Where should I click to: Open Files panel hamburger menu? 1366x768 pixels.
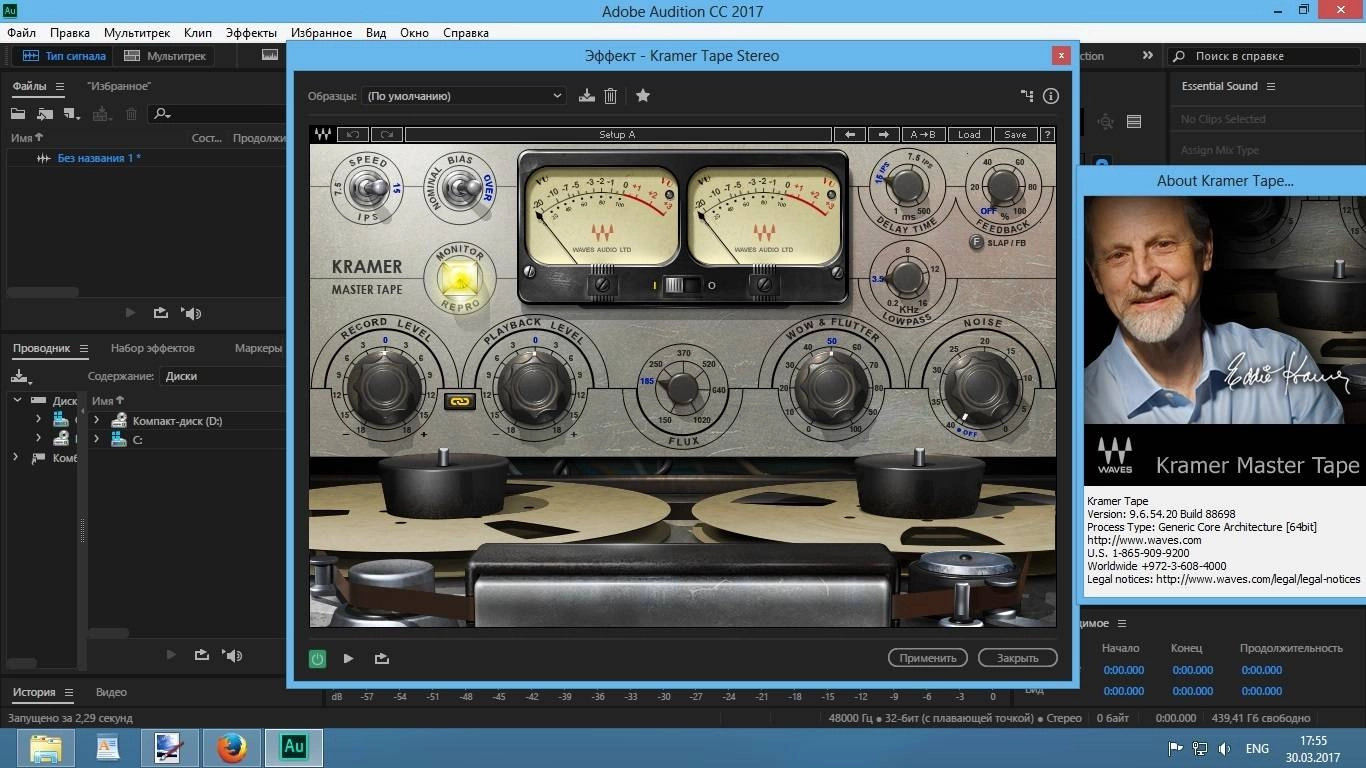60,87
